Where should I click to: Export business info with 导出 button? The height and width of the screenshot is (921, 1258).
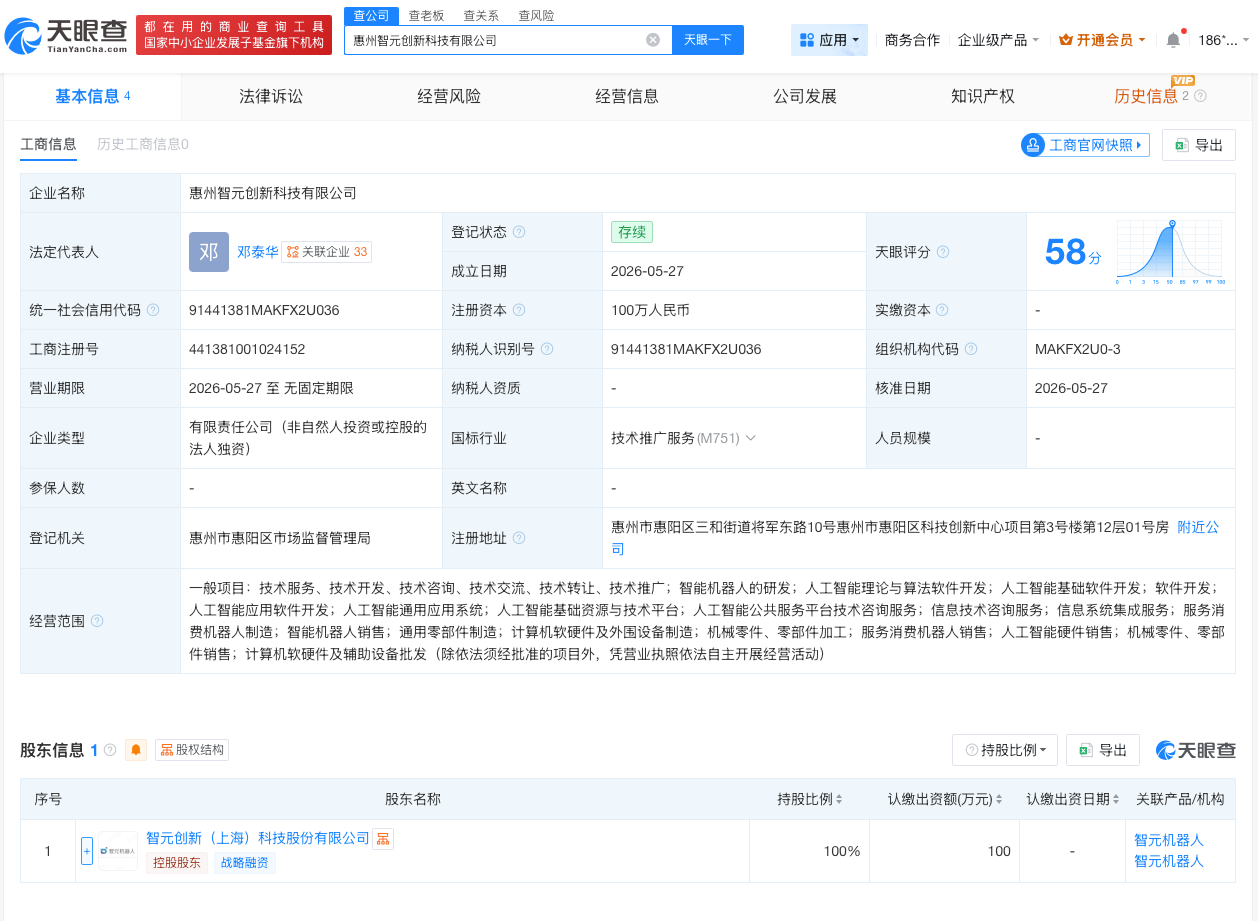(1199, 145)
